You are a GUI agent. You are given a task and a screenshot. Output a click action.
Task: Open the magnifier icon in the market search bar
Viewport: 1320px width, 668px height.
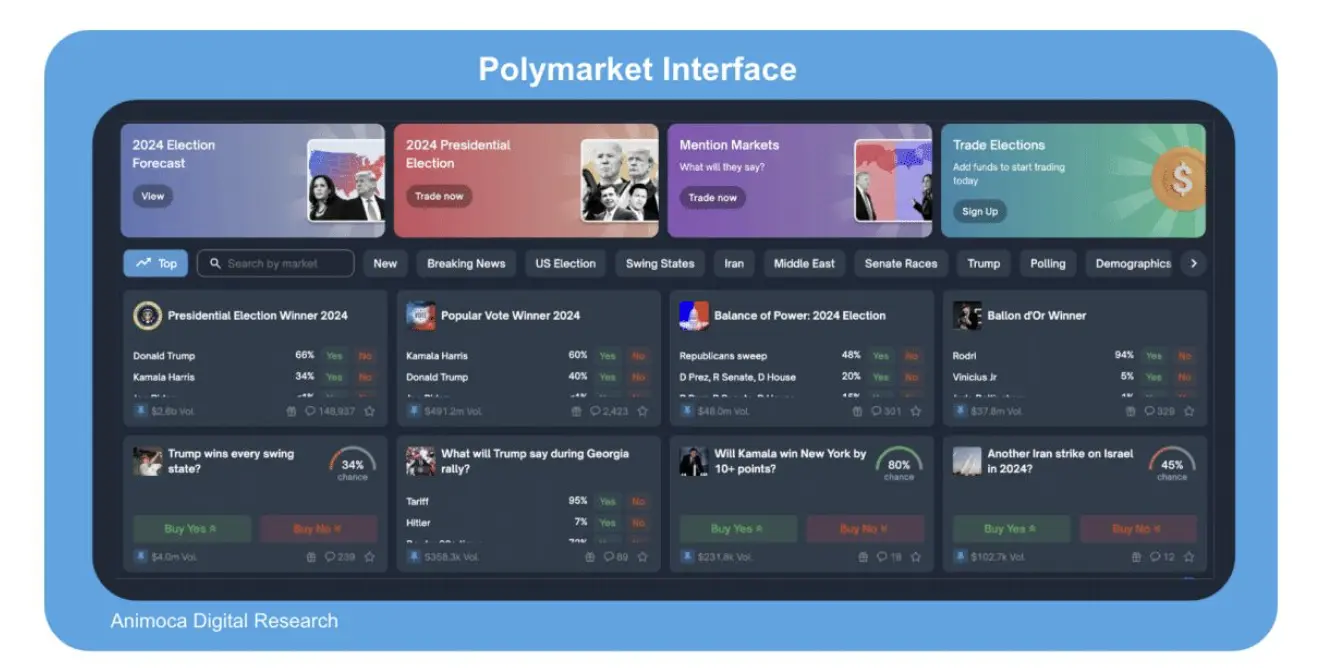[x=215, y=263]
